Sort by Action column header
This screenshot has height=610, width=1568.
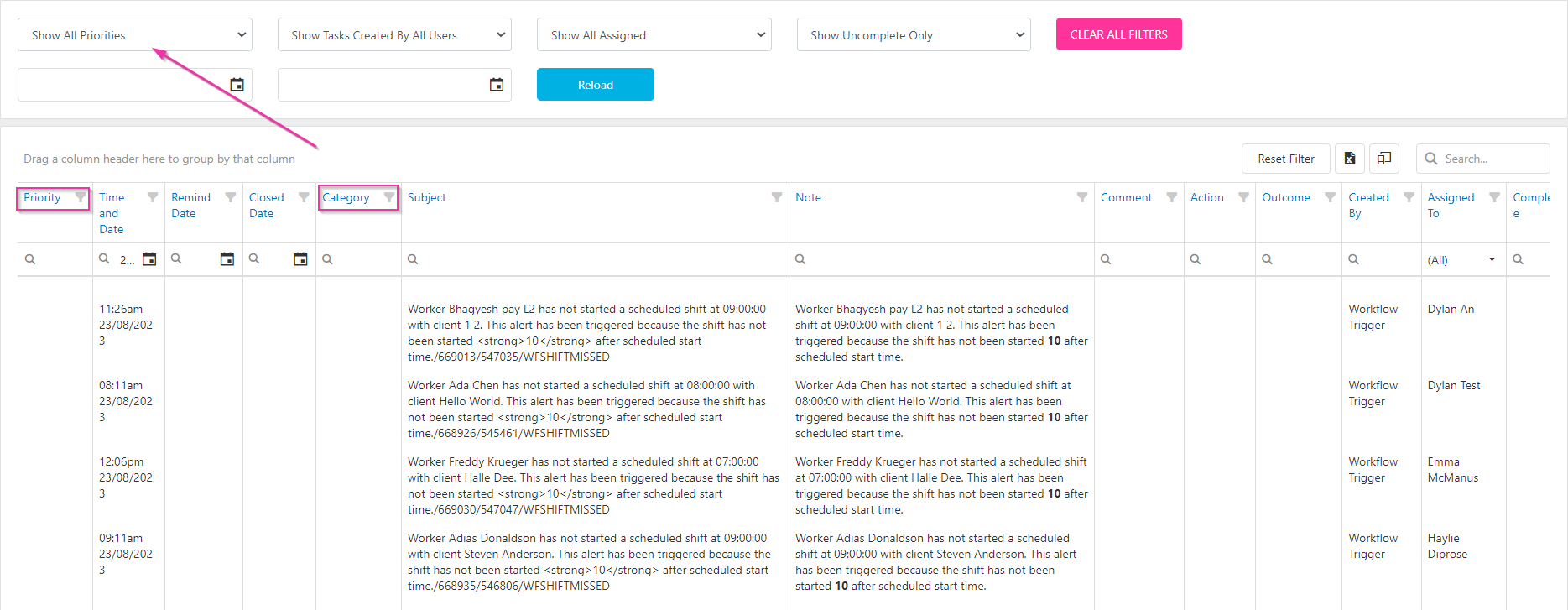1206,197
